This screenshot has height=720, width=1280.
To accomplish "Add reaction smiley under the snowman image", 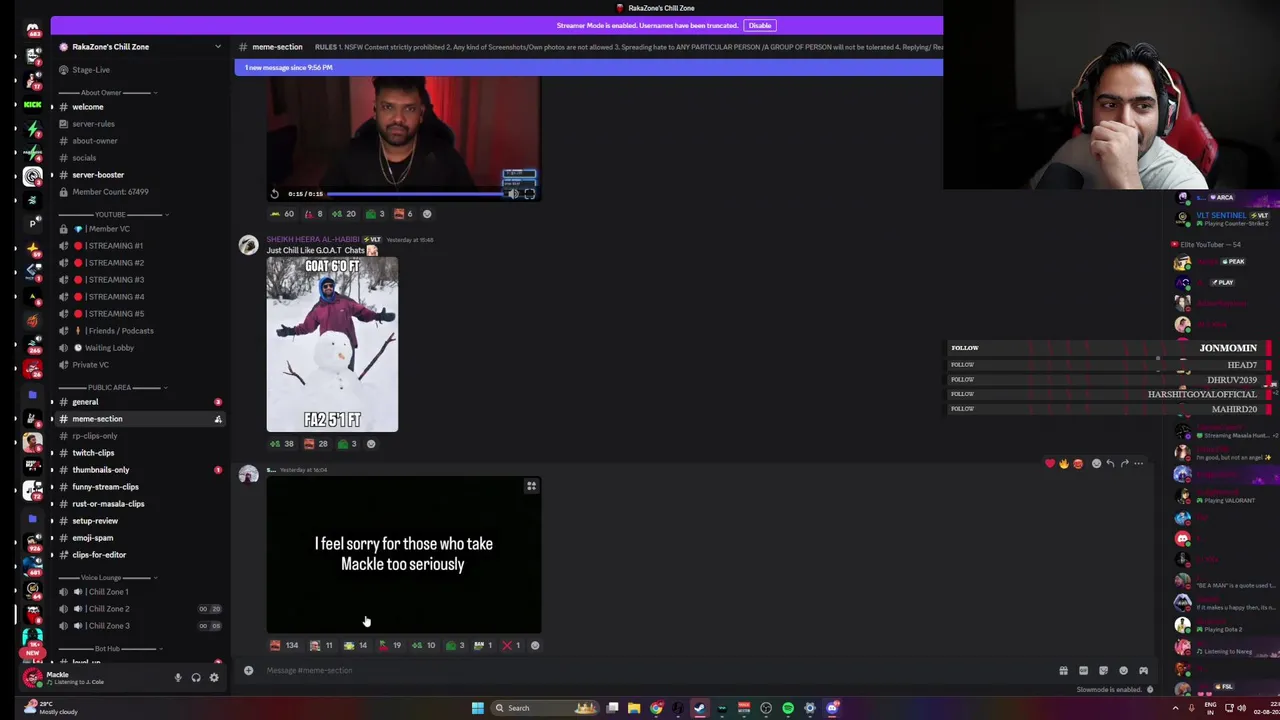I will (371, 444).
